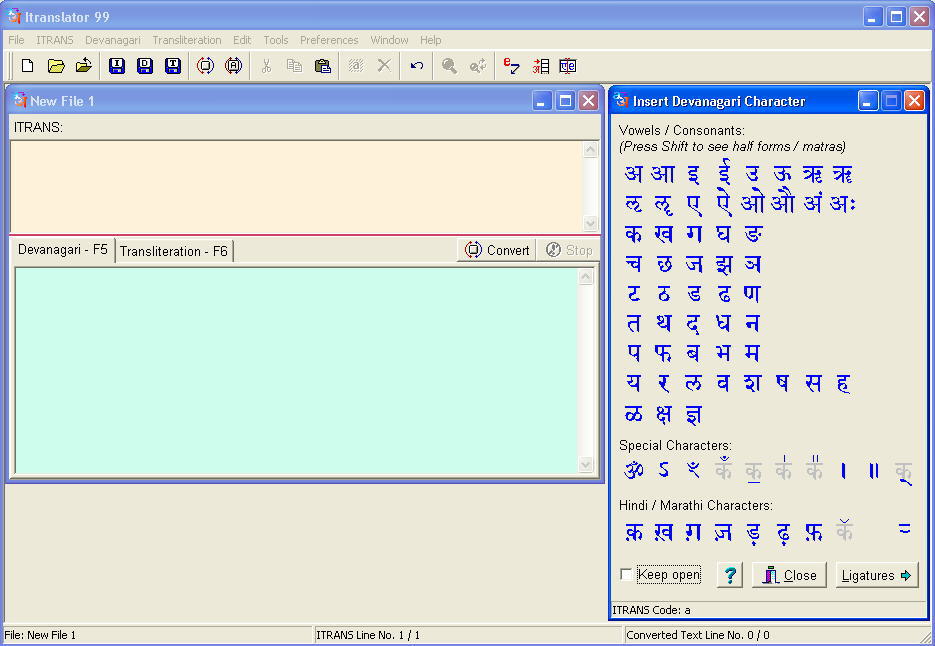Insert the Devanagari vowel औ

782,202
